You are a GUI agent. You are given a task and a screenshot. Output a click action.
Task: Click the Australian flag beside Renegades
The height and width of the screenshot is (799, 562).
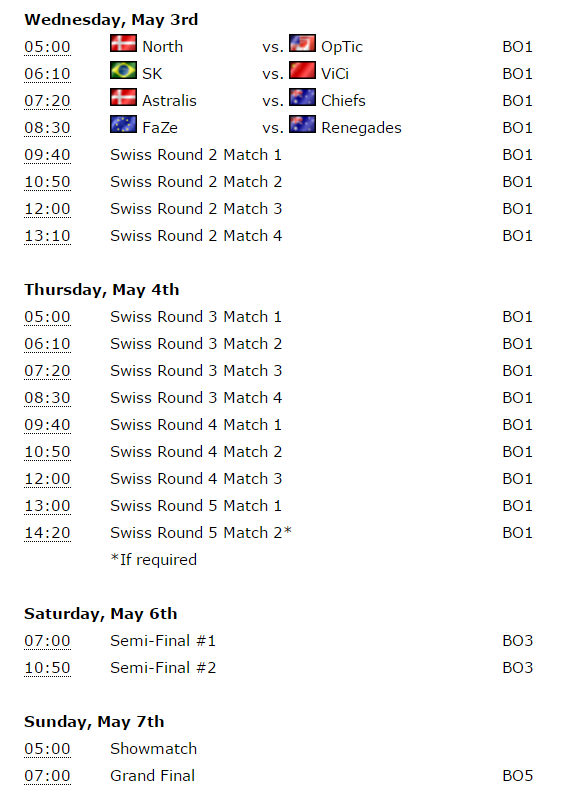pyautogui.click(x=302, y=124)
